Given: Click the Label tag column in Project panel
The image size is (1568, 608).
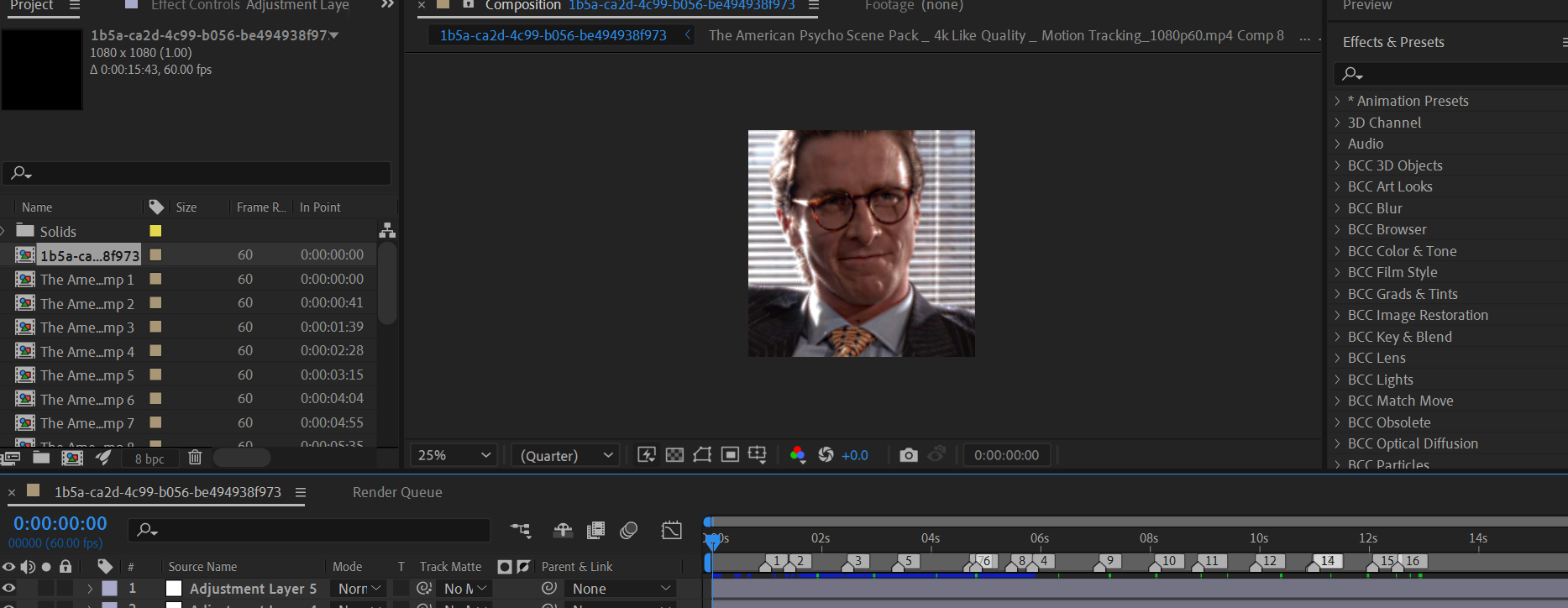Looking at the screenshot, I should coord(156,207).
